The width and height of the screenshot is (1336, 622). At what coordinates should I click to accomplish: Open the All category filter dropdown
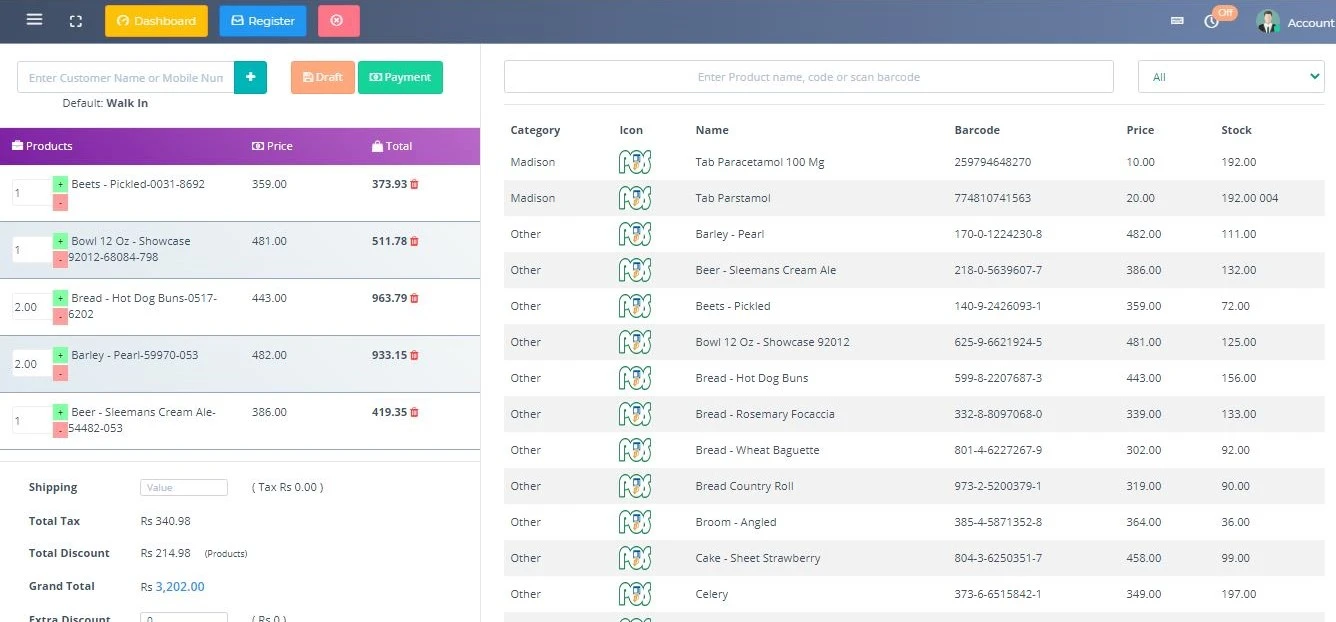pyautogui.click(x=1231, y=77)
